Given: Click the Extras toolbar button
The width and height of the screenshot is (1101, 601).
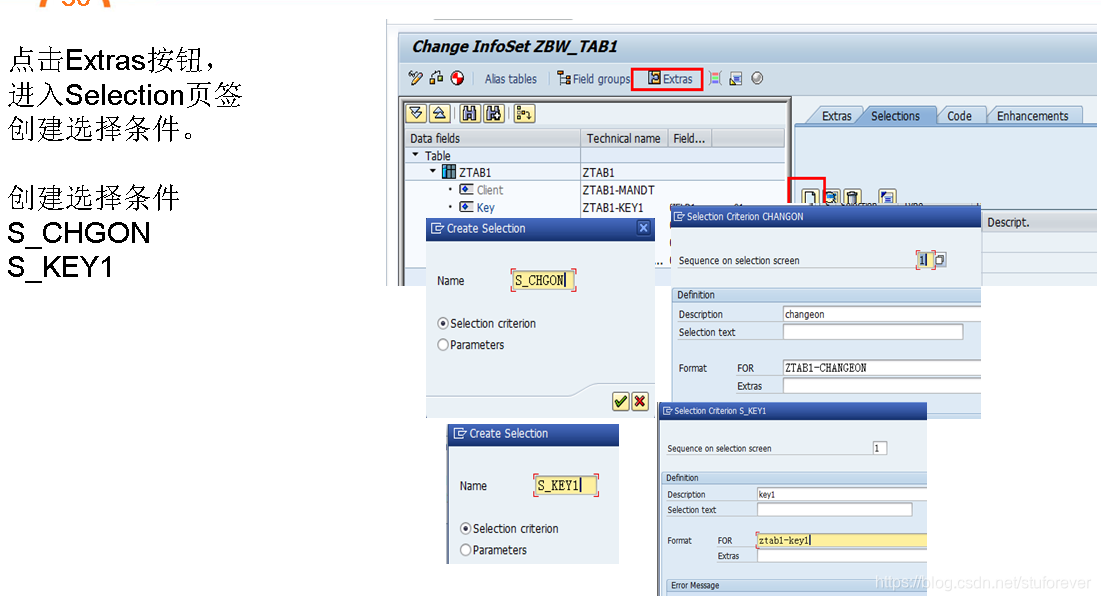Looking at the screenshot, I should click(669, 79).
